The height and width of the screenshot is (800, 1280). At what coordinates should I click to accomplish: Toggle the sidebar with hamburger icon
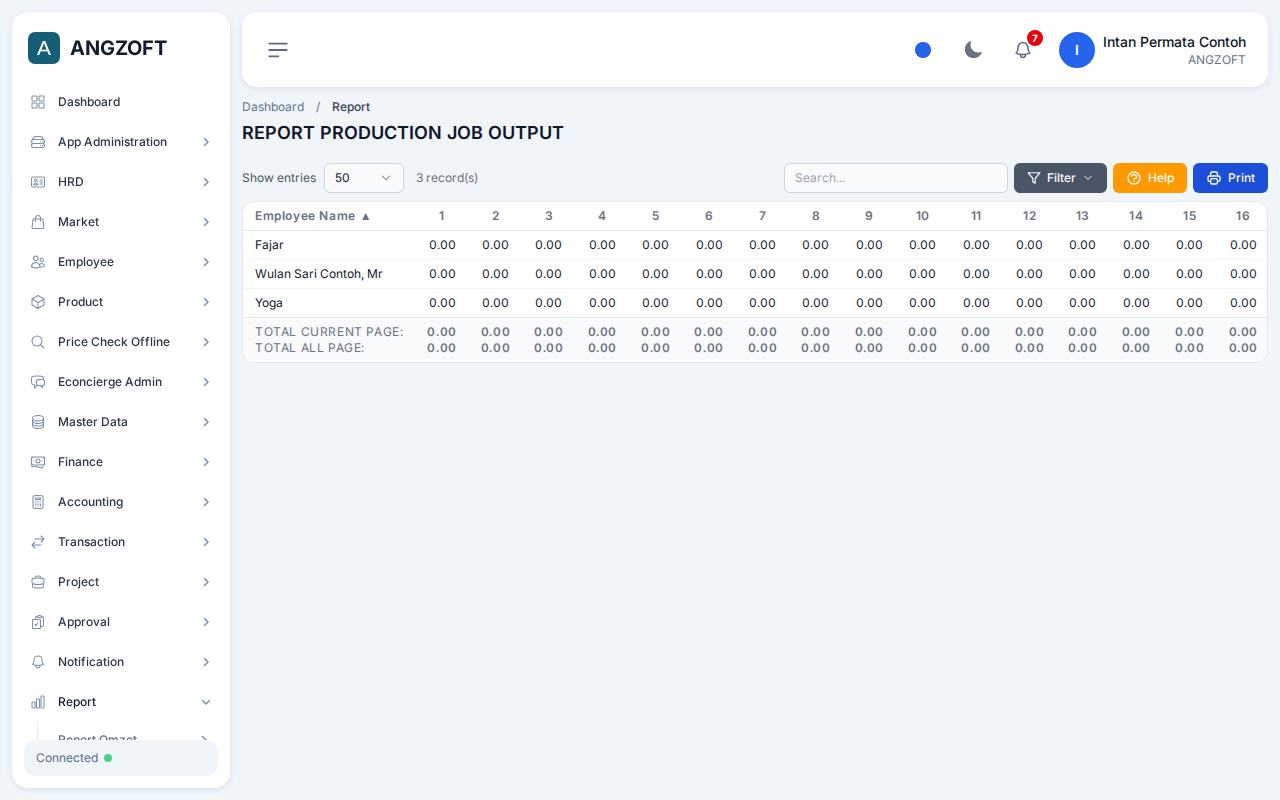click(278, 50)
